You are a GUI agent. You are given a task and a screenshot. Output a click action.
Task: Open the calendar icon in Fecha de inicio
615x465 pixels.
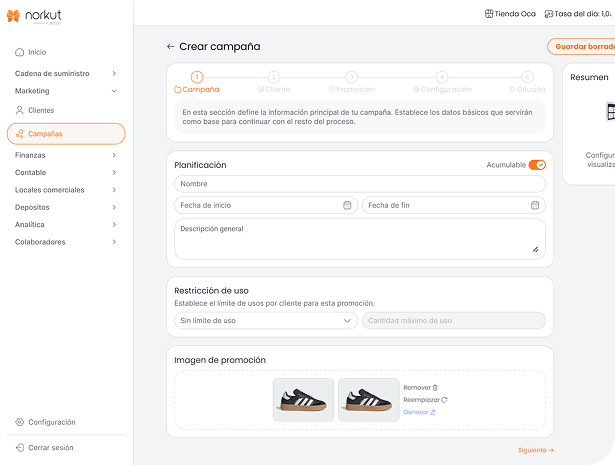[347, 205]
